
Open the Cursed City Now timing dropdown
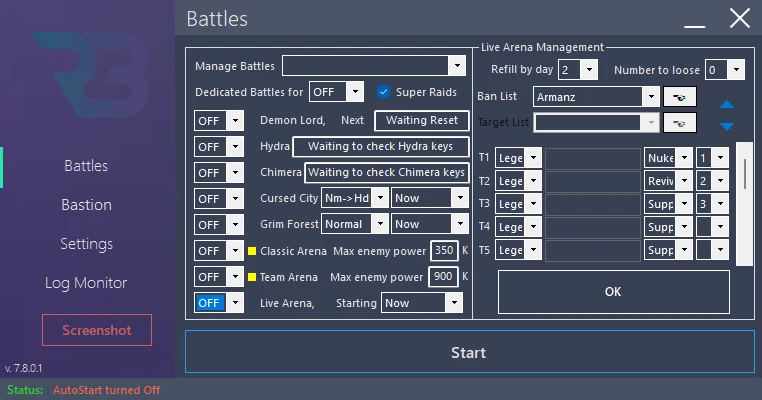[430, 198]
